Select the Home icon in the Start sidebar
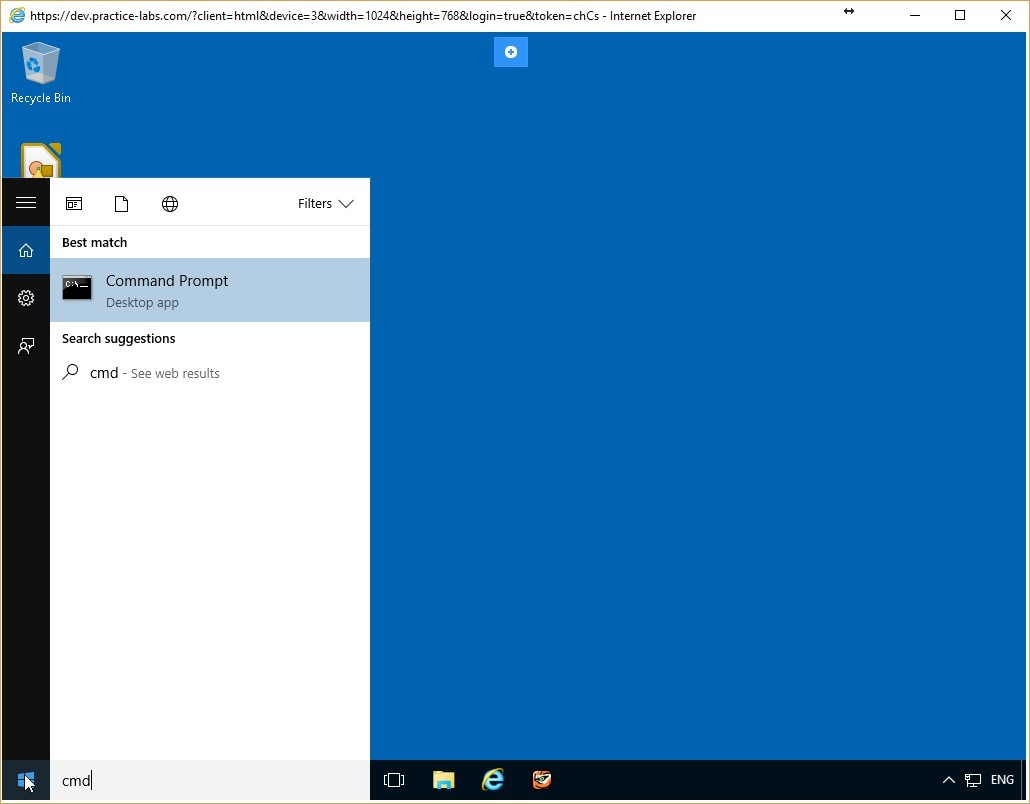Viewport: 1030px width, 804px height. pos(25,250)
